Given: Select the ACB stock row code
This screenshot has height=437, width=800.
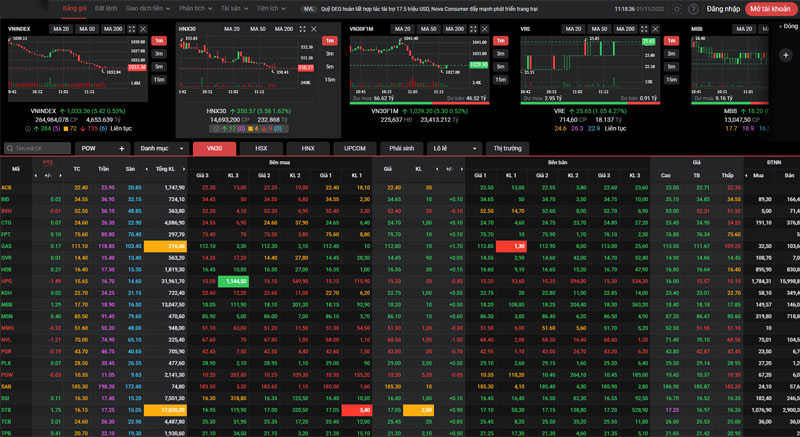Looking at the screenshot, I should click(x=7, y=188).
